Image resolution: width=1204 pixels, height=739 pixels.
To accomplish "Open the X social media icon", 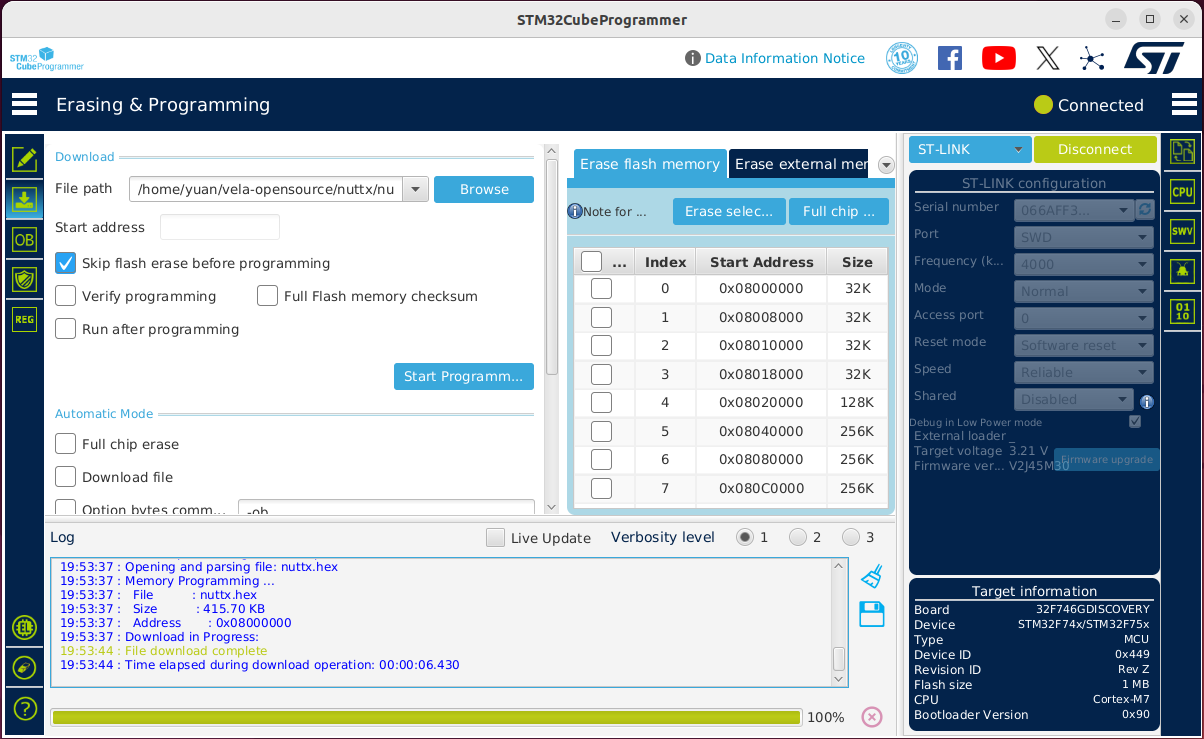I will [1047, 58].
